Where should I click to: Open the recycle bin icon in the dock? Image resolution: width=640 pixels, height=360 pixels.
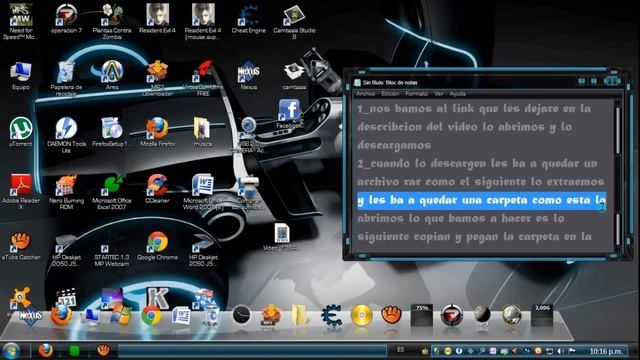pos(211,316)
